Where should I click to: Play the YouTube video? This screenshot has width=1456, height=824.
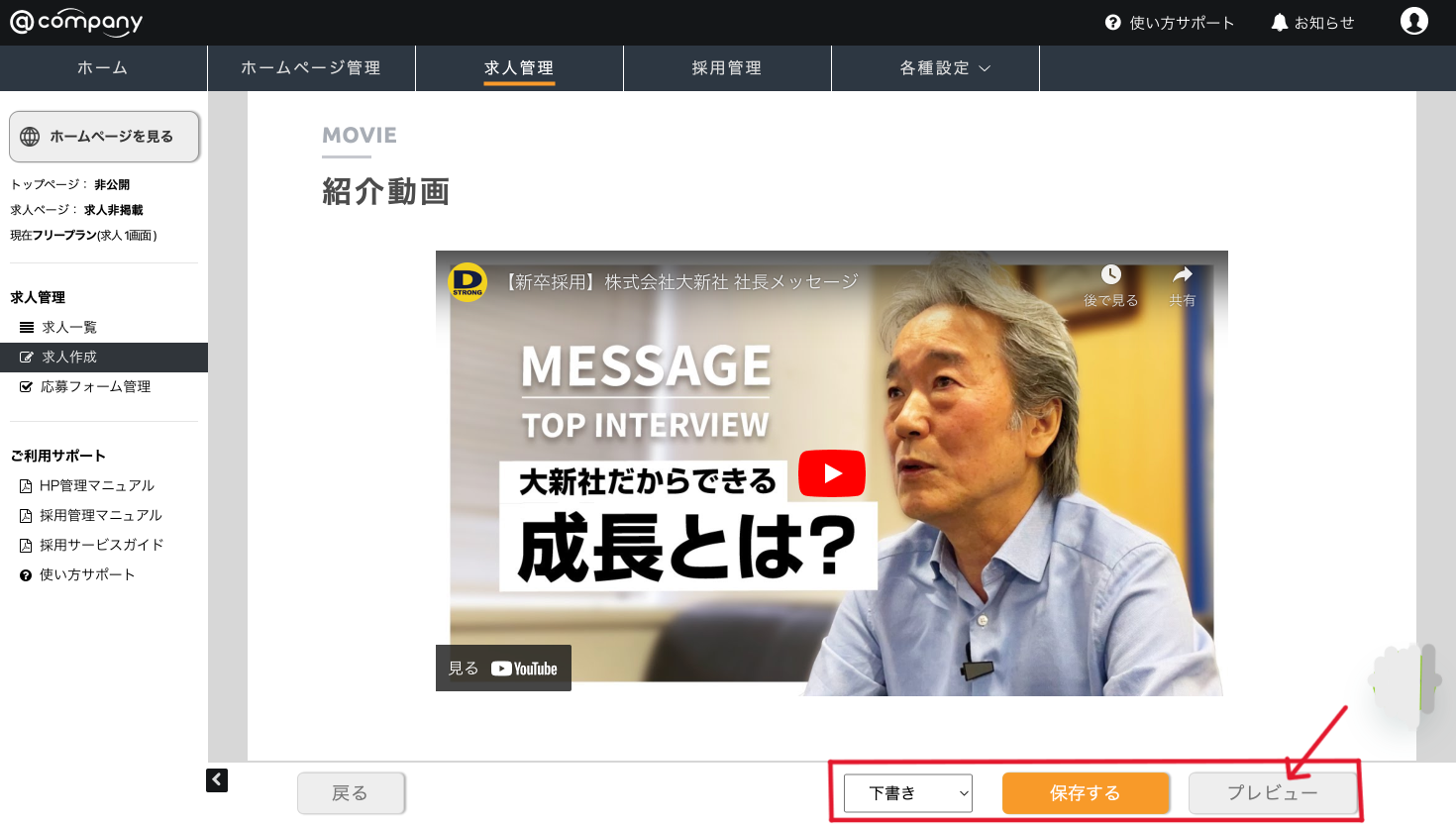[x=832, y=473]
